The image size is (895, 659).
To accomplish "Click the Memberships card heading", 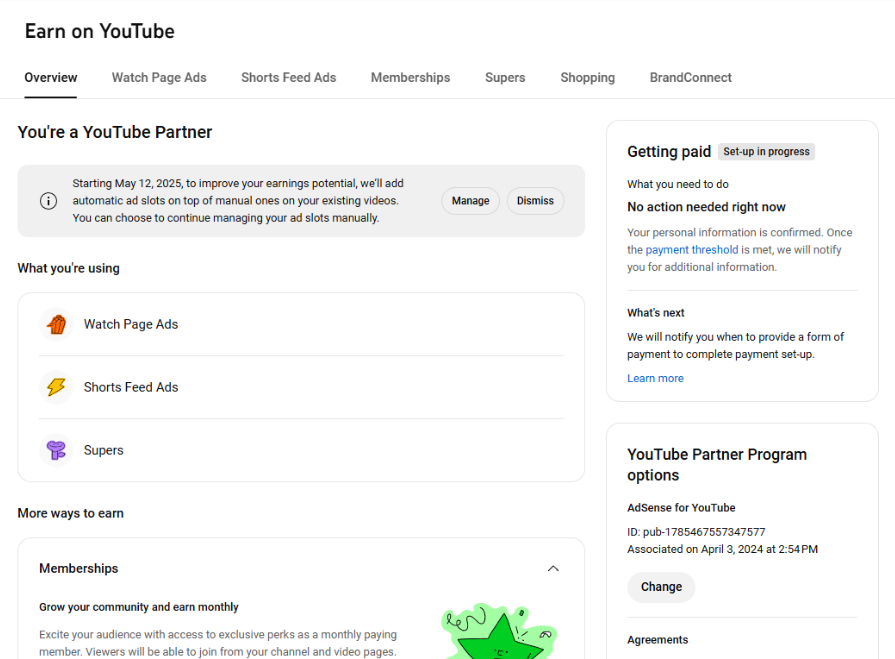I will [x=79, y=568].
